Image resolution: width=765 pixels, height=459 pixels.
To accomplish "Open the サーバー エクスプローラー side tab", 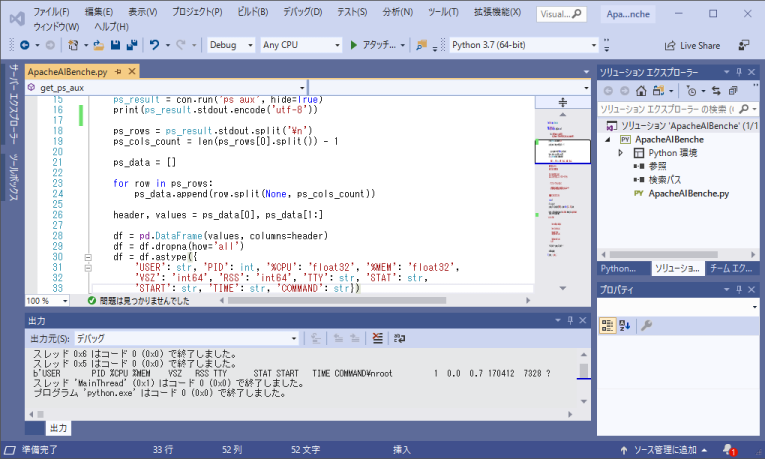I will 13,104.
